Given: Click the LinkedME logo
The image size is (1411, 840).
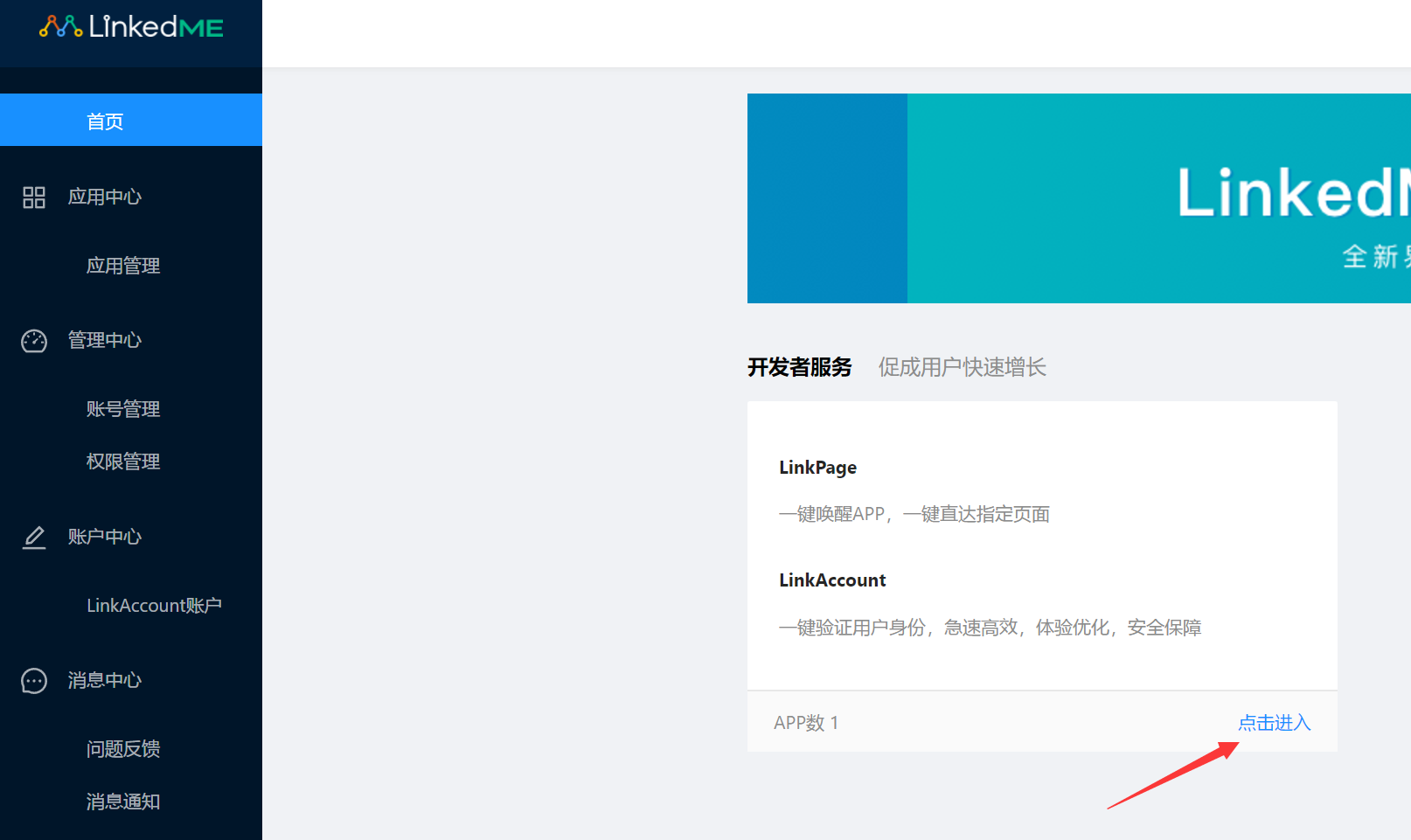Looking at the screenshot, I should [131, 27].
